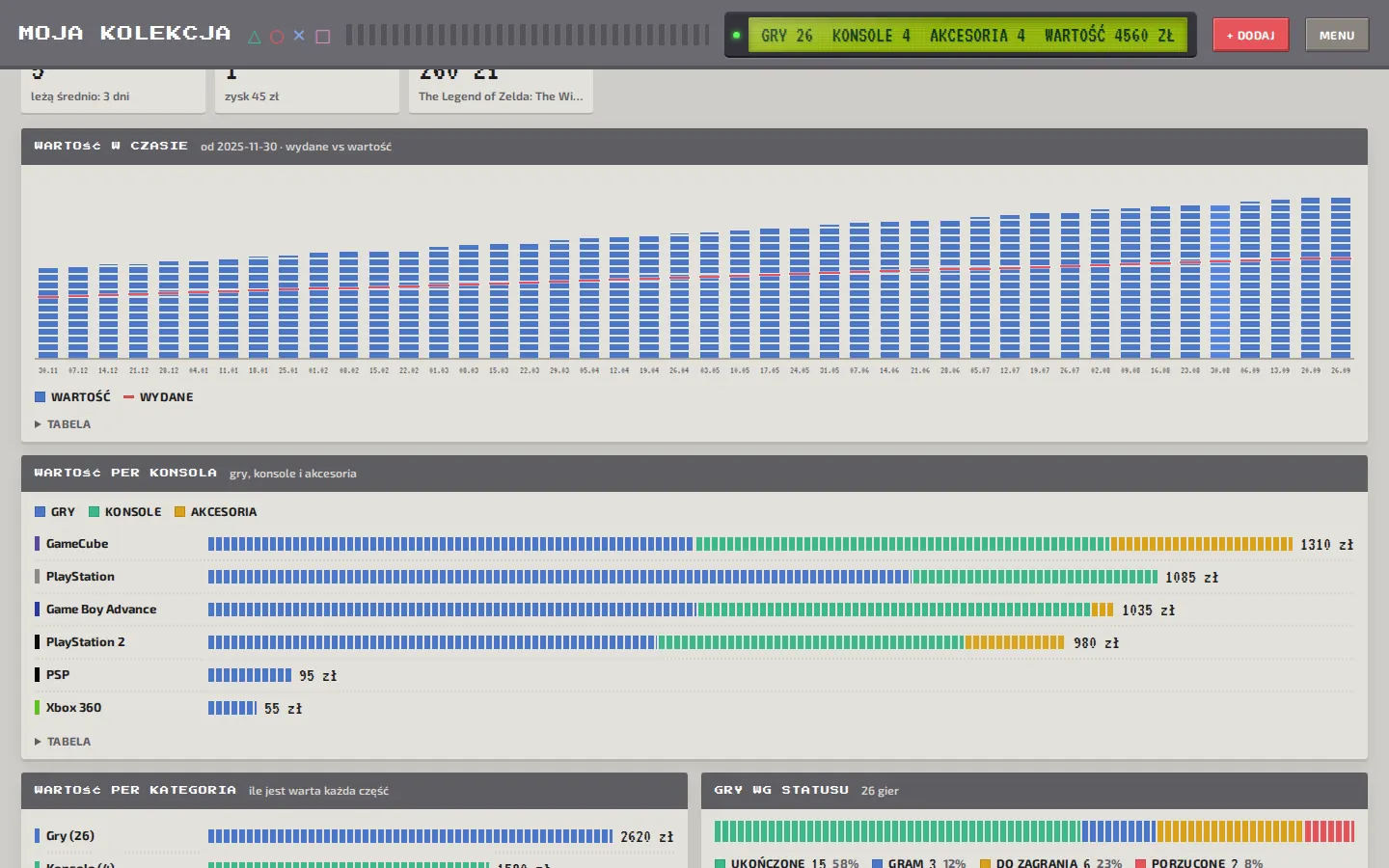This screenshot has height=868, width=1389.
Task: Click the Porzucone status legend icon
Action: click(1140, 863)
